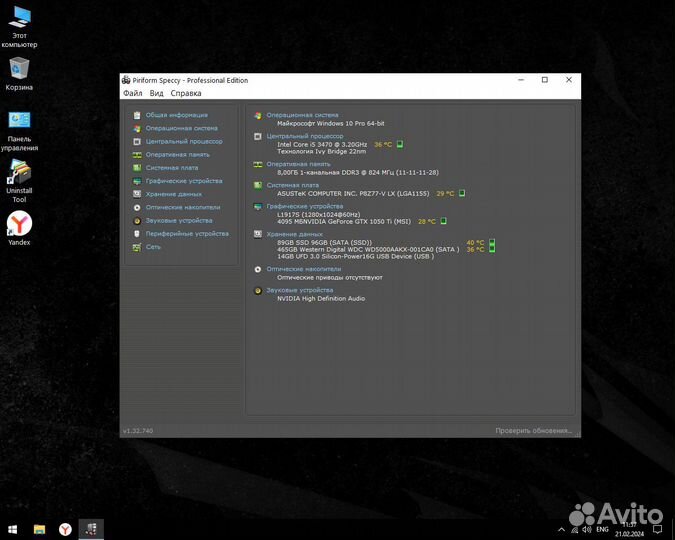Screen dimensions: 675x540
Task: Click the summary panel operating system icon
Action: click(258, 115)
